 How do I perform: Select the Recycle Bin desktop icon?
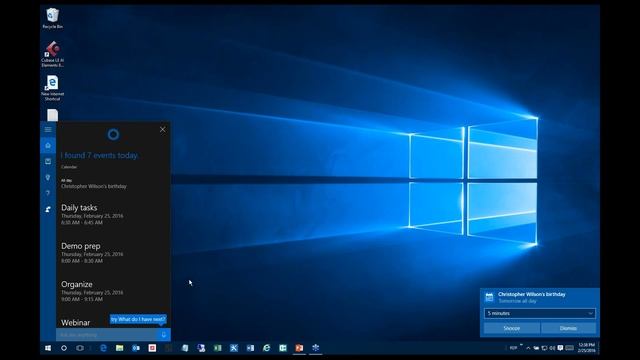pos(52,18)
